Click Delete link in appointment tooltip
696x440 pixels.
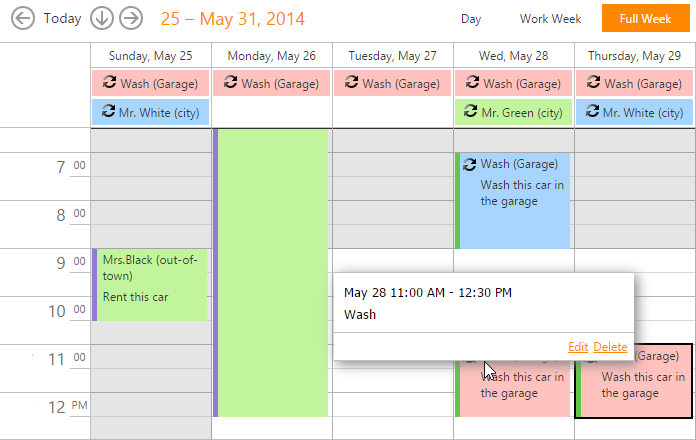click(610, 347)
